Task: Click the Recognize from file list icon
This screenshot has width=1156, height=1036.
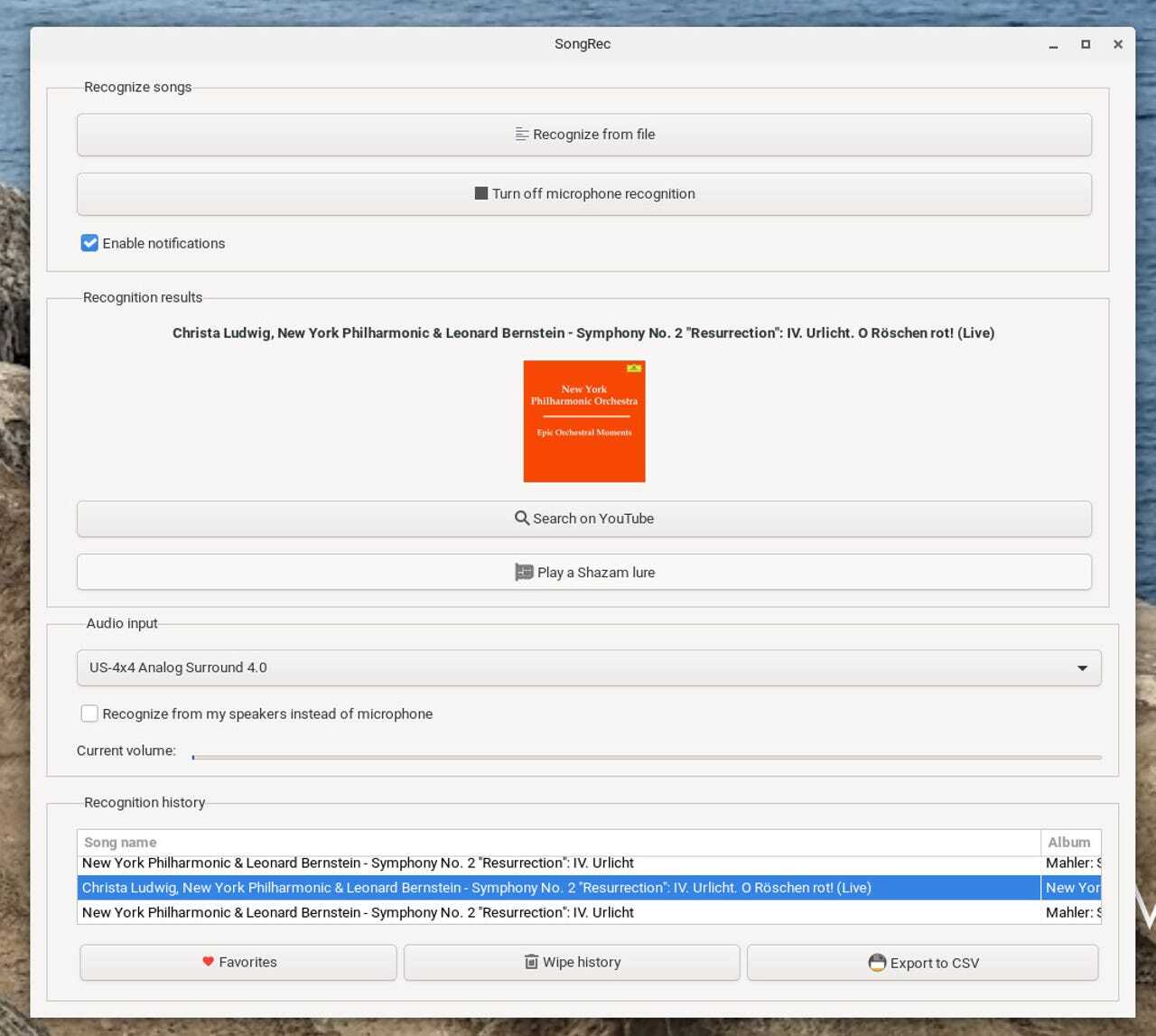Action: tap(522, 135)
